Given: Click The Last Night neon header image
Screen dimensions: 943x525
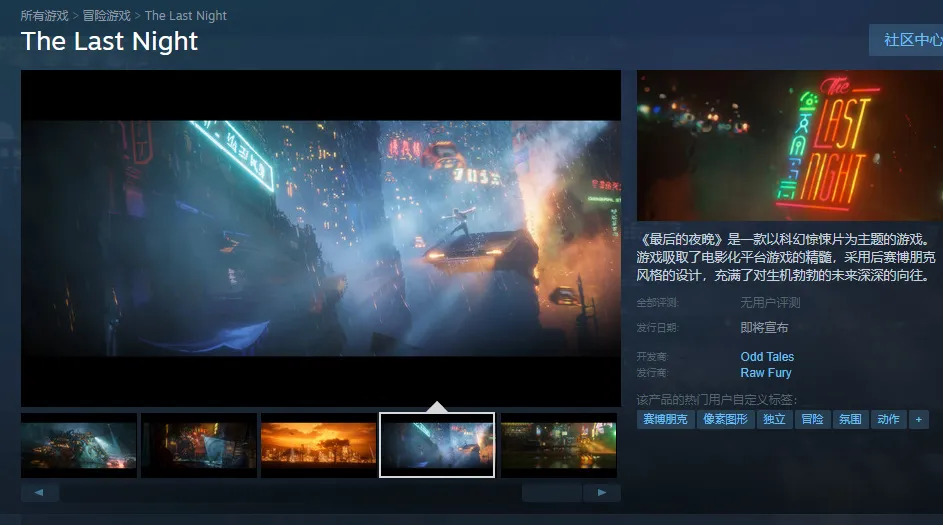Looking at the screenshot, I should (x=790, y=146).
